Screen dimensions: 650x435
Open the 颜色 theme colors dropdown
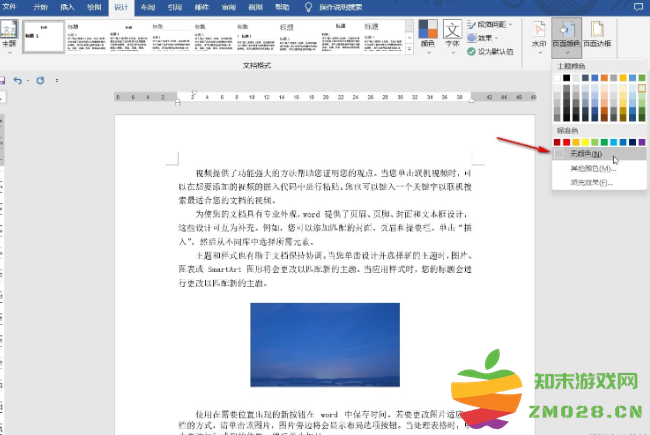[428, 37]
